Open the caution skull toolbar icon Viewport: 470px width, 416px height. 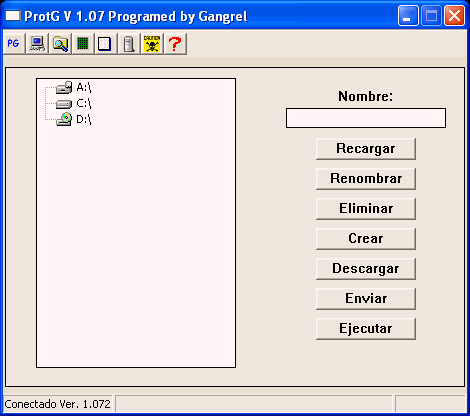pyautogui.click(x=152, y=43)
